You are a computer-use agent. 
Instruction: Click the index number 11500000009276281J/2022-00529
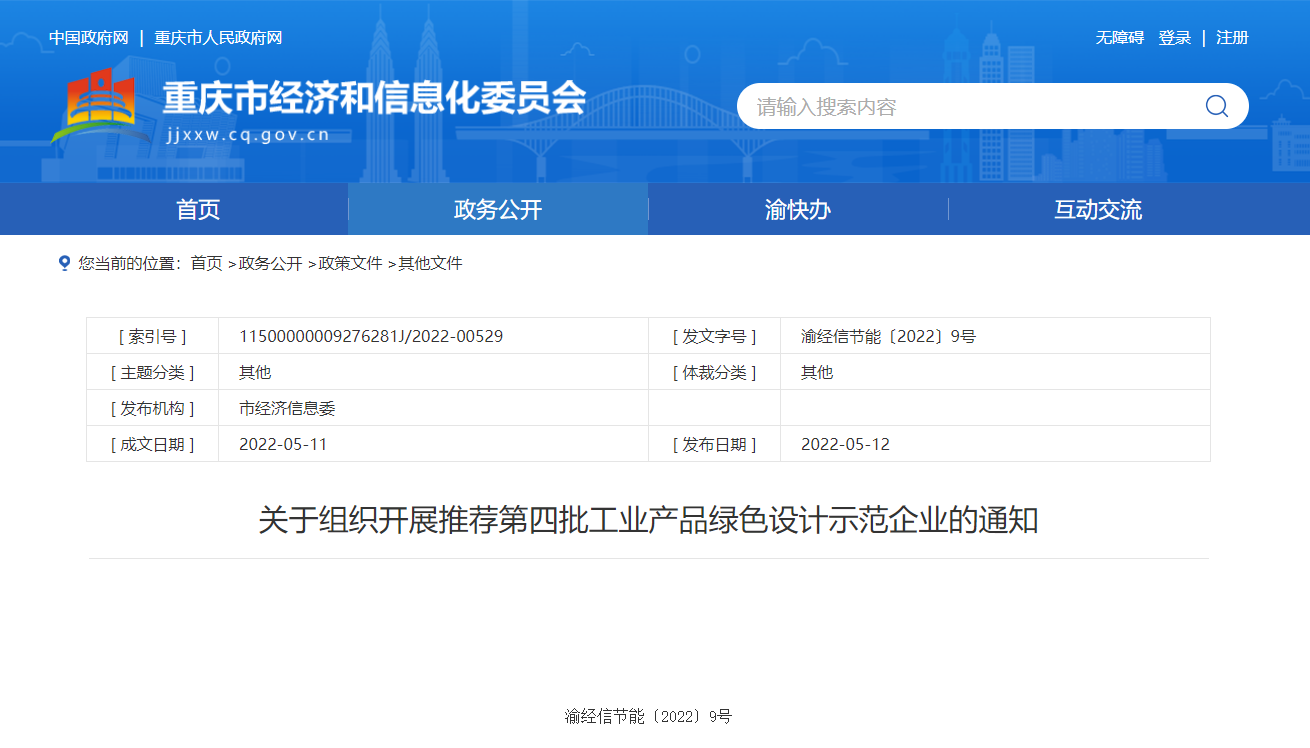[371, 336]
